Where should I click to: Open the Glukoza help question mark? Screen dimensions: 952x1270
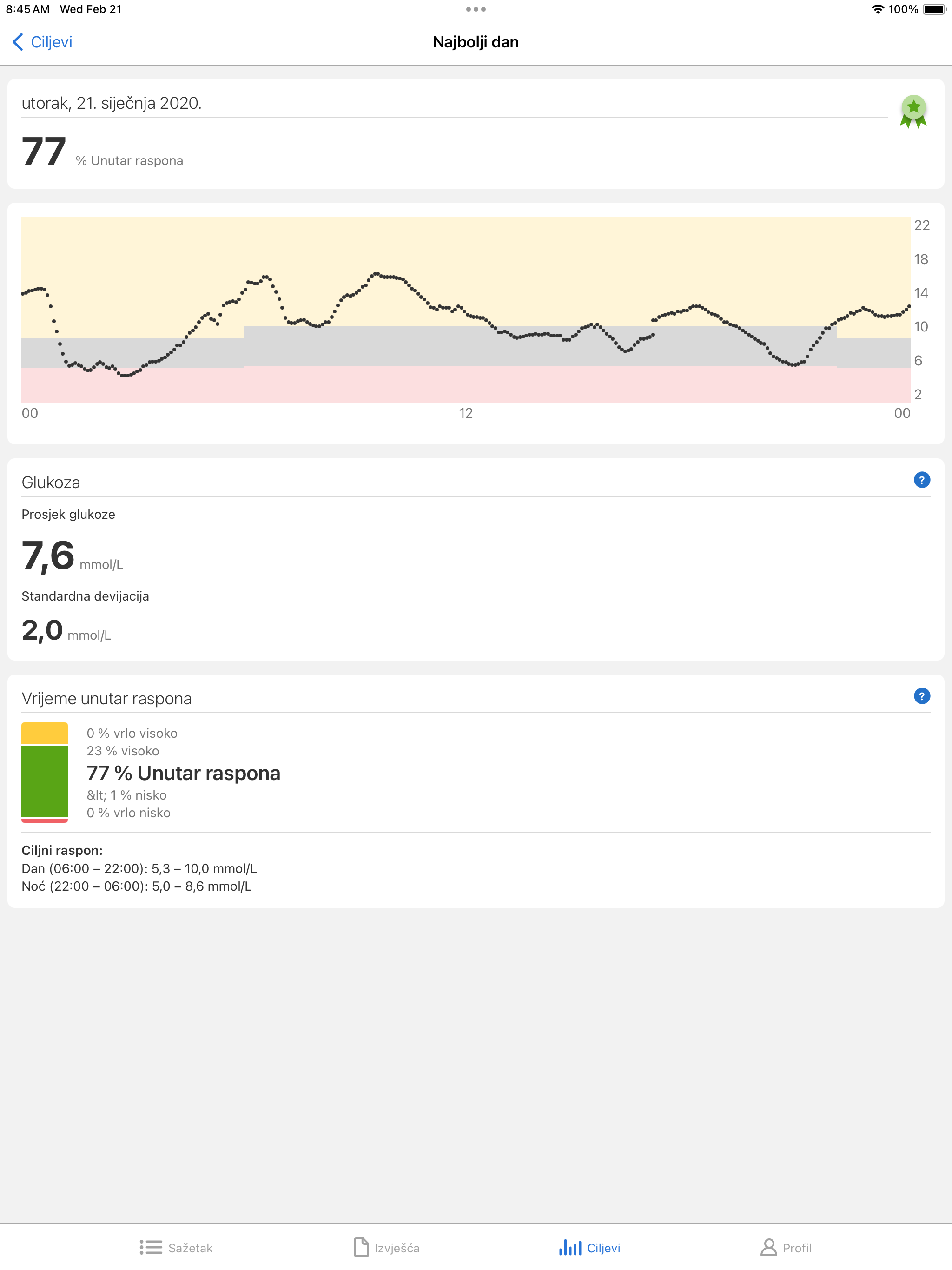(922, 480)
